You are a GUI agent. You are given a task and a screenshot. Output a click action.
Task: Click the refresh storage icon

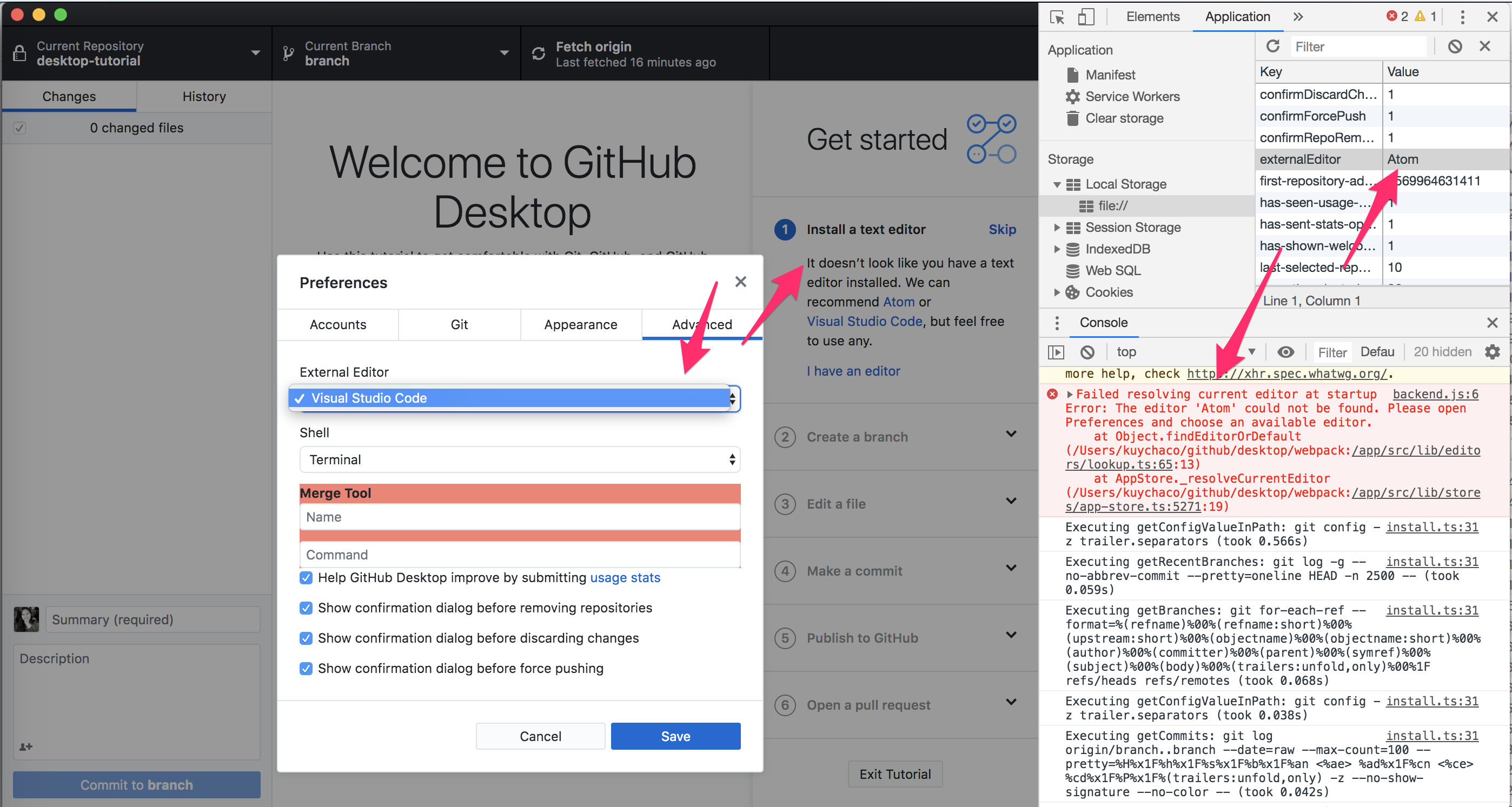coord(1272,46)
